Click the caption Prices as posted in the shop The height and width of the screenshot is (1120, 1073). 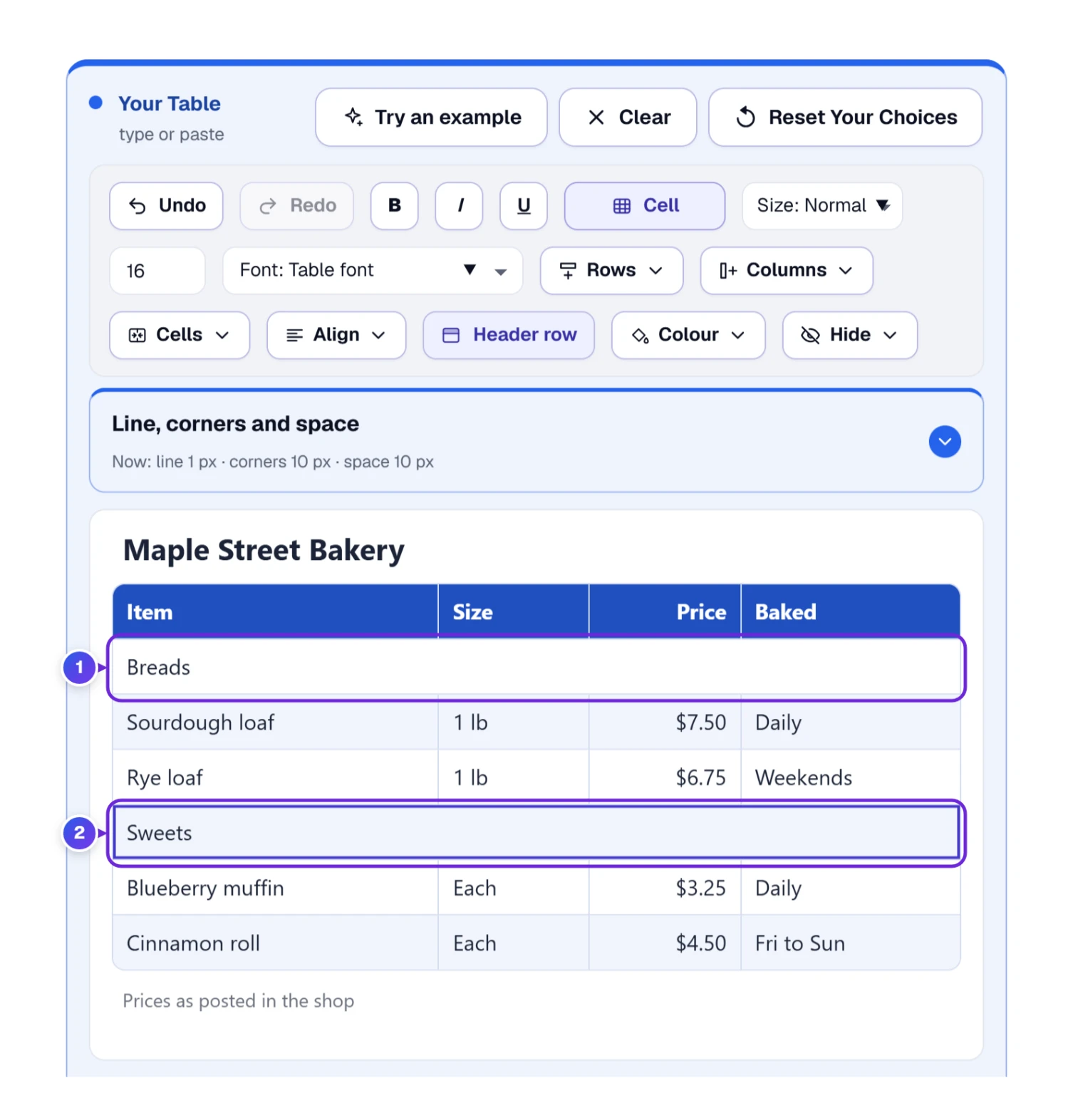(x=239, y=1001)
